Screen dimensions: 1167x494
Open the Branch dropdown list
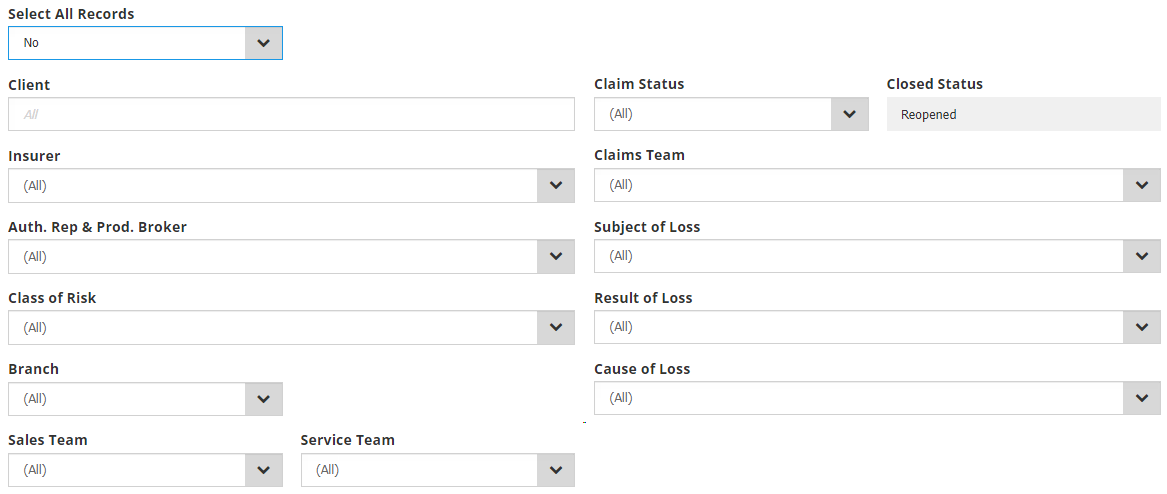click(x=145, y=399)
